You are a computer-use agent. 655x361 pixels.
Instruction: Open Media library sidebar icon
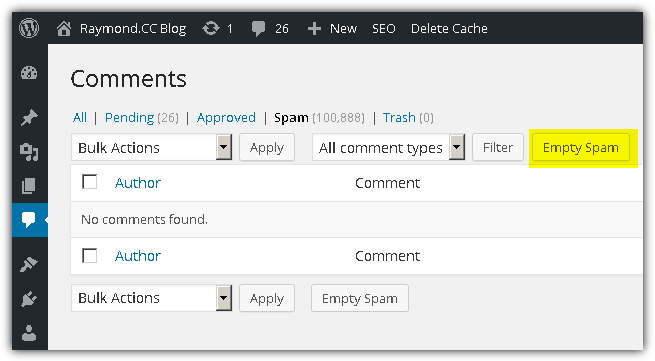pyautogui.click(x=29, y=152)
